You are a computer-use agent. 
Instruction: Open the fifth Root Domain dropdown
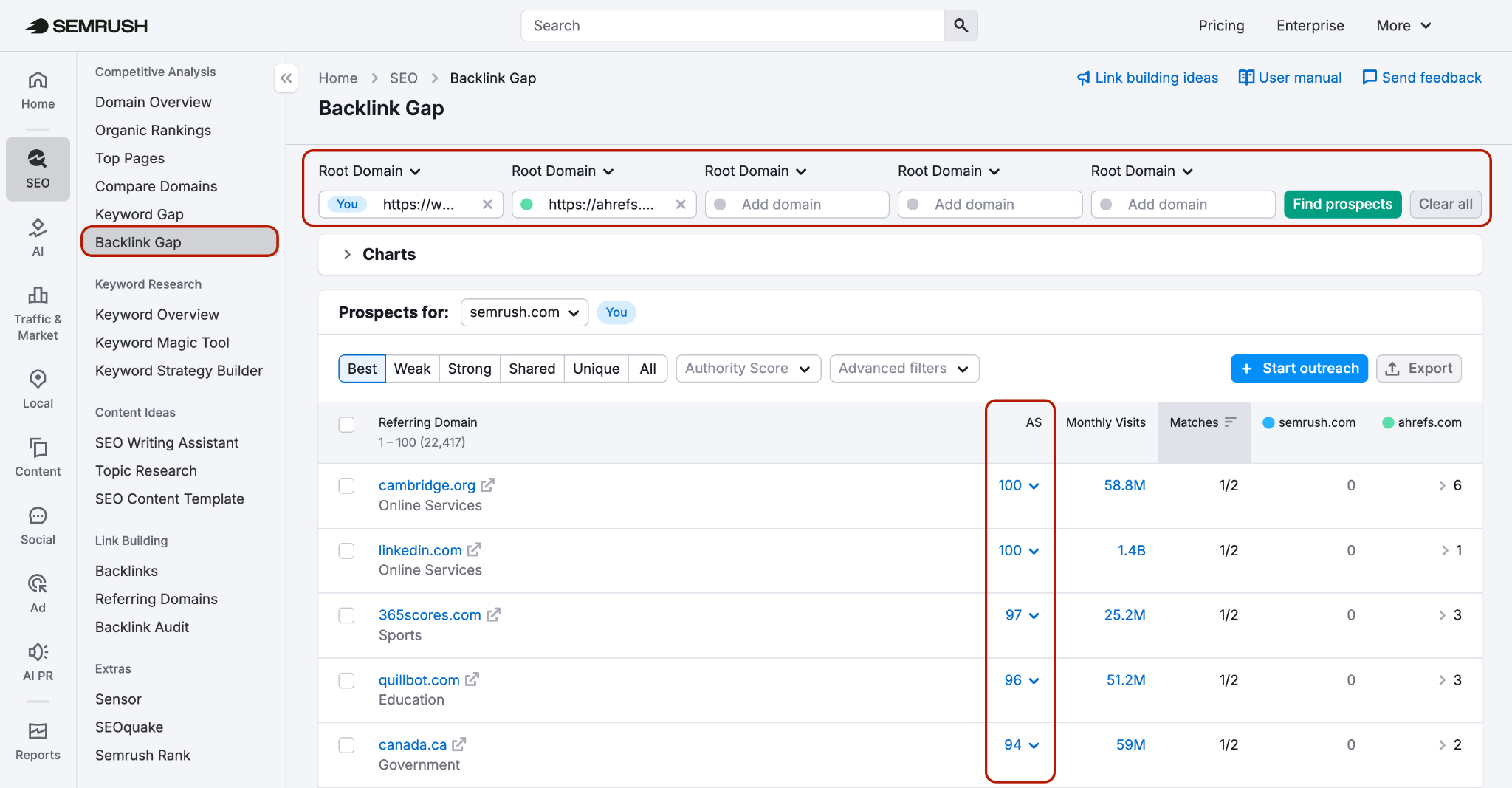[1142, 171]
